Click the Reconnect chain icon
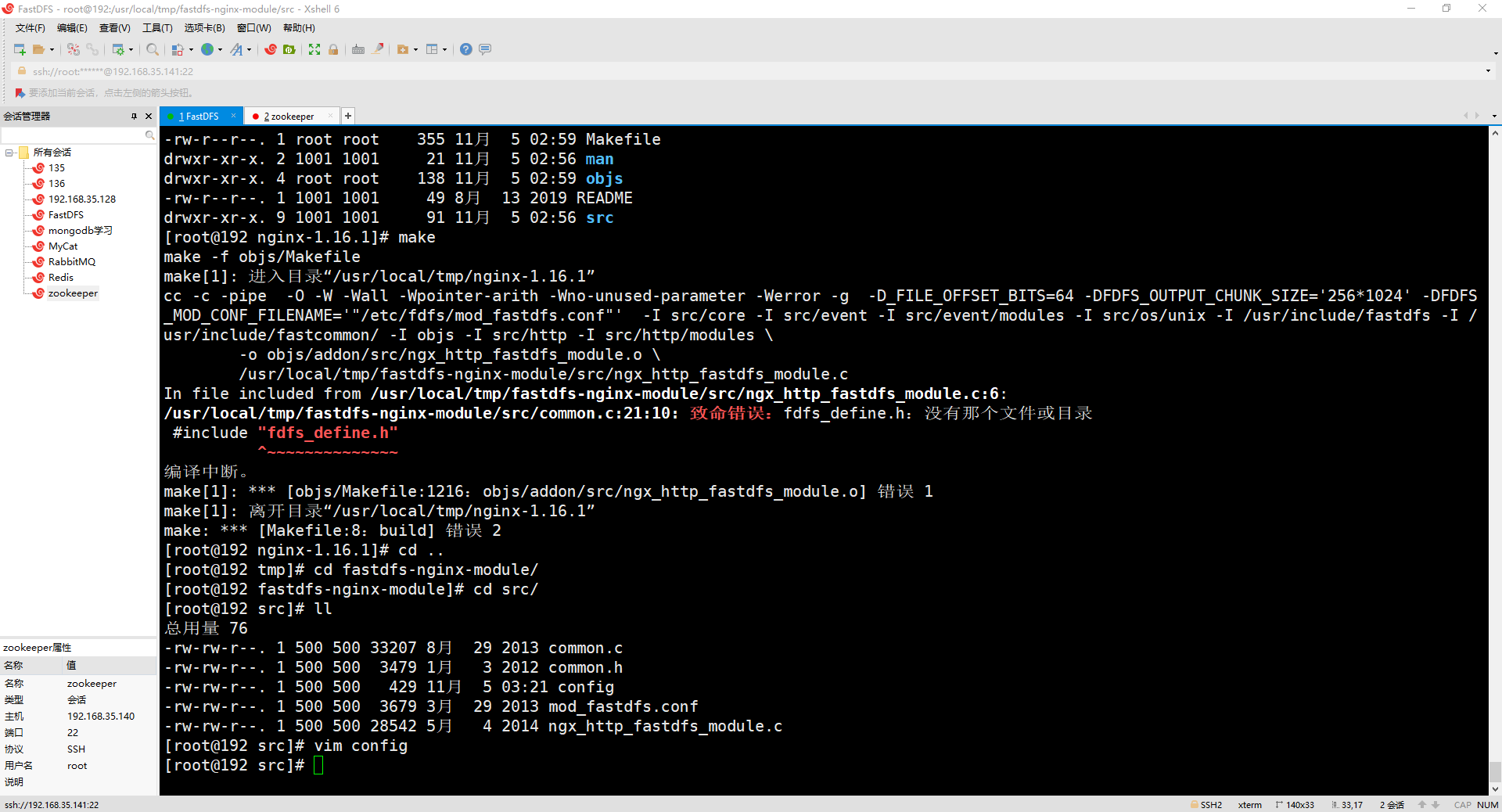The width and height of the screenshot is (1502, 812). (92, 49)
